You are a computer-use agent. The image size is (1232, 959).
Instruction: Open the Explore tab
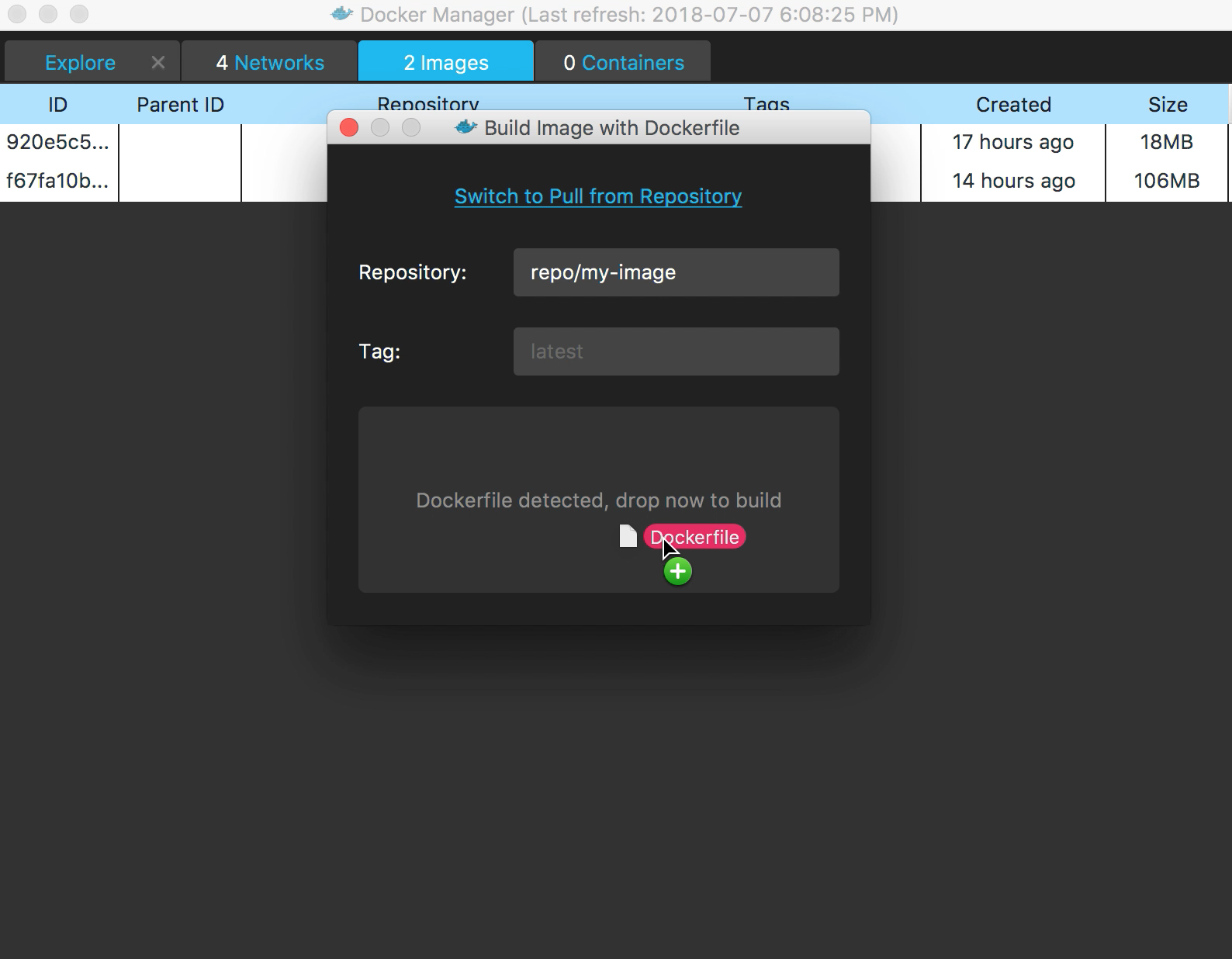coord(80,63)
